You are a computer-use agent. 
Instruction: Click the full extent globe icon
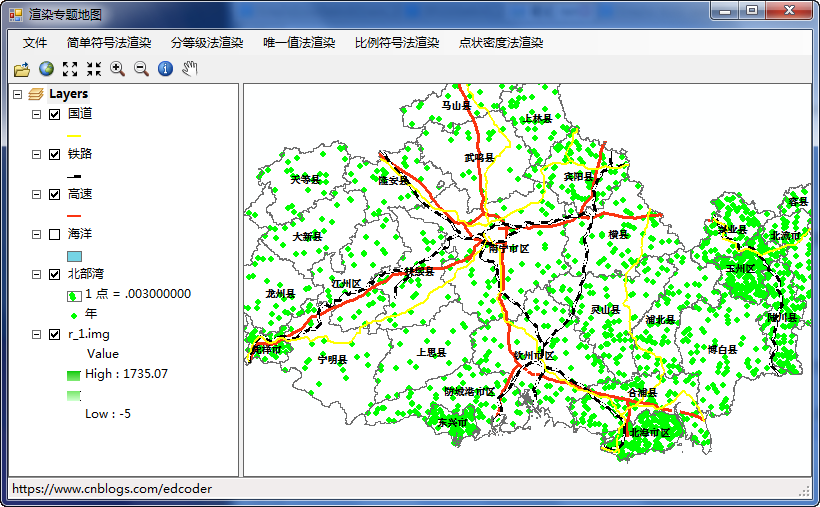click(46, 69)
